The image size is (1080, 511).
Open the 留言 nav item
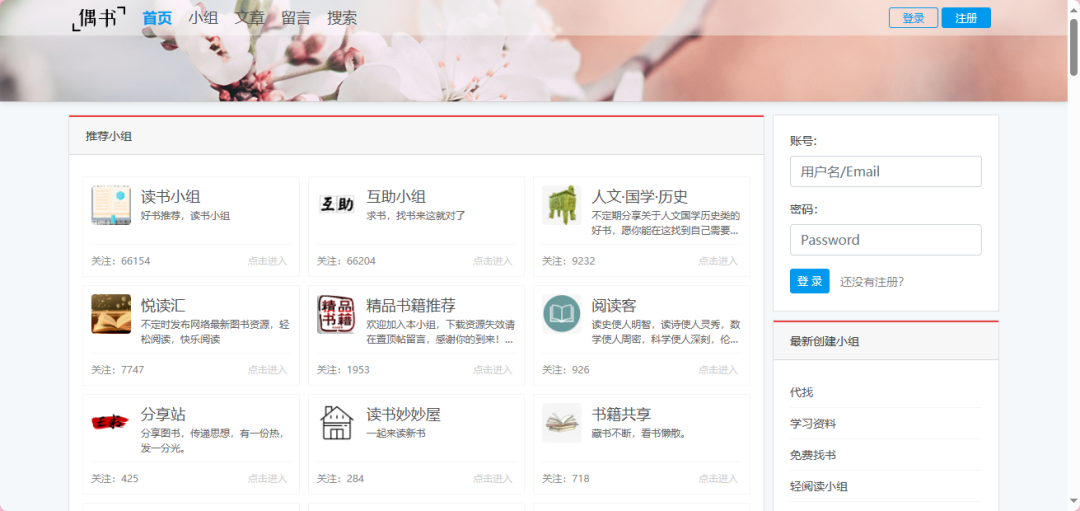click(x=295, y=19)
